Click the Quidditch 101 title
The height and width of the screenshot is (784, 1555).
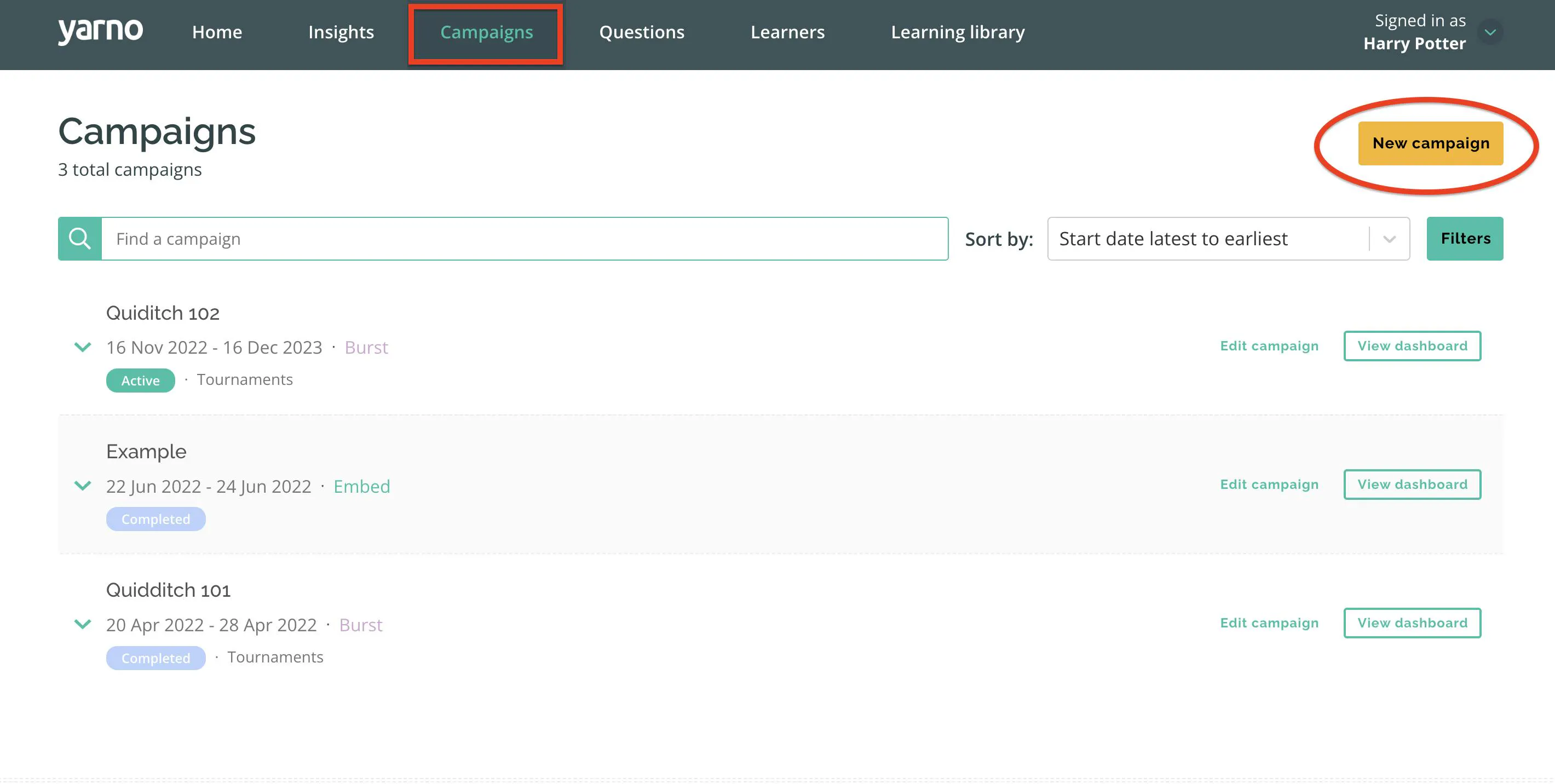(169, 590)
